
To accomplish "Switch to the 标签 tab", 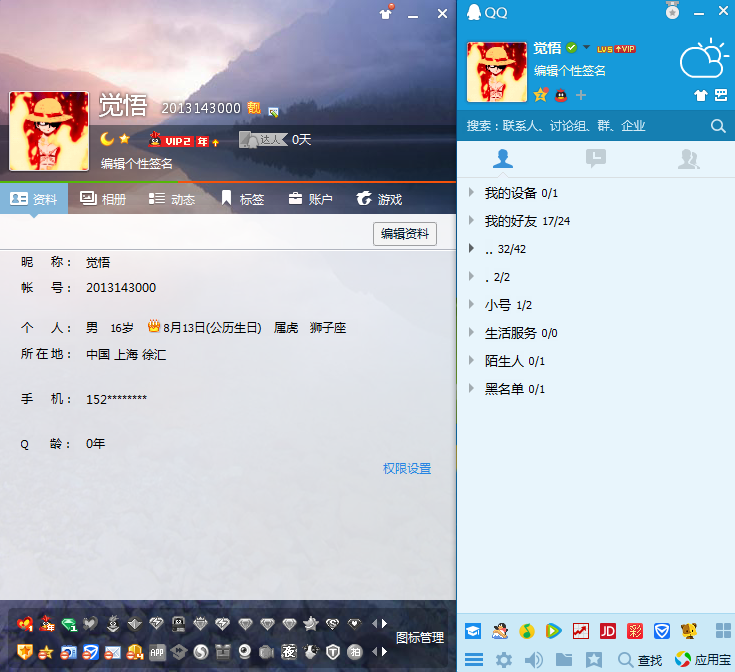I will pos(243,199).
